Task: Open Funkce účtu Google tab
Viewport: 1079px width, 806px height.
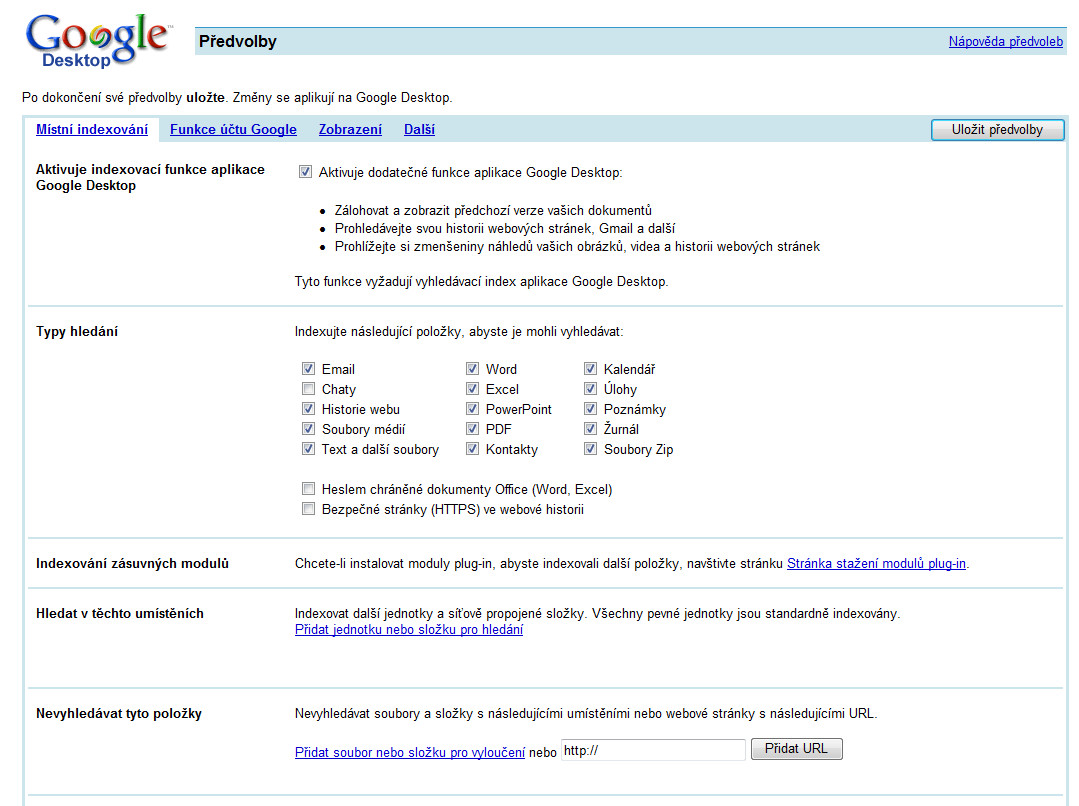Action: [x=233, y=129]
